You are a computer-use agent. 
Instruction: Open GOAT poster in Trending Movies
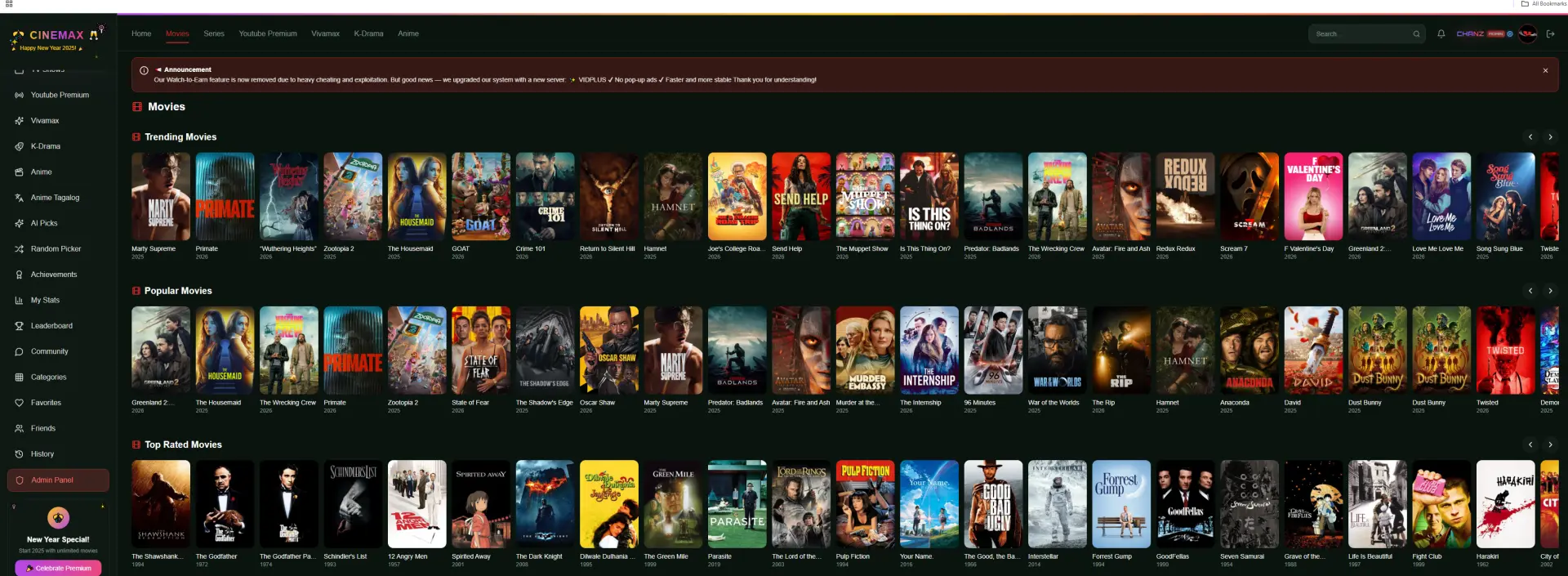[481, 196]
